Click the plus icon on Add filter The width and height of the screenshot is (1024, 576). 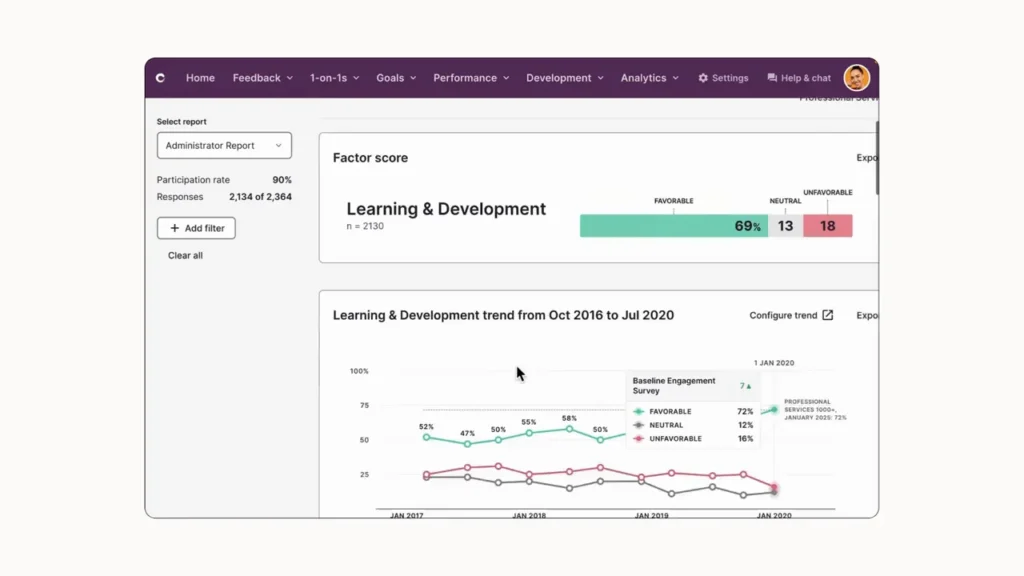coord(175,228)
